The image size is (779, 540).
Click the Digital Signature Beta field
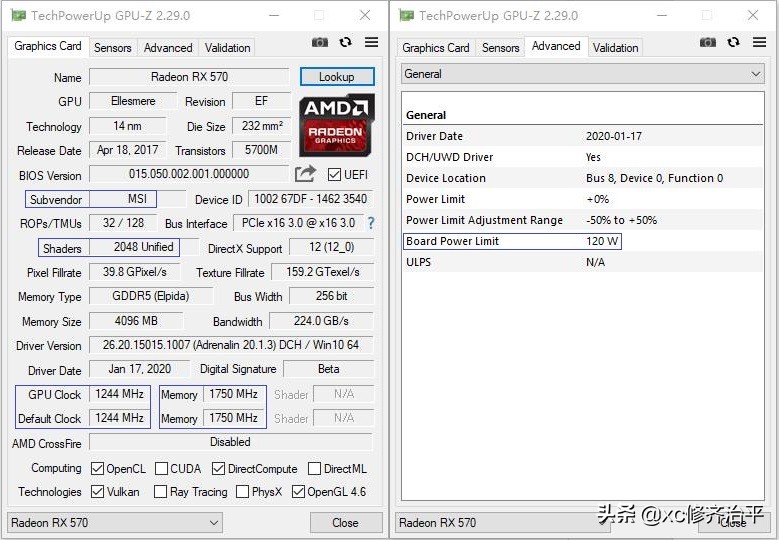pyautogui.click(x=328, y=369)
